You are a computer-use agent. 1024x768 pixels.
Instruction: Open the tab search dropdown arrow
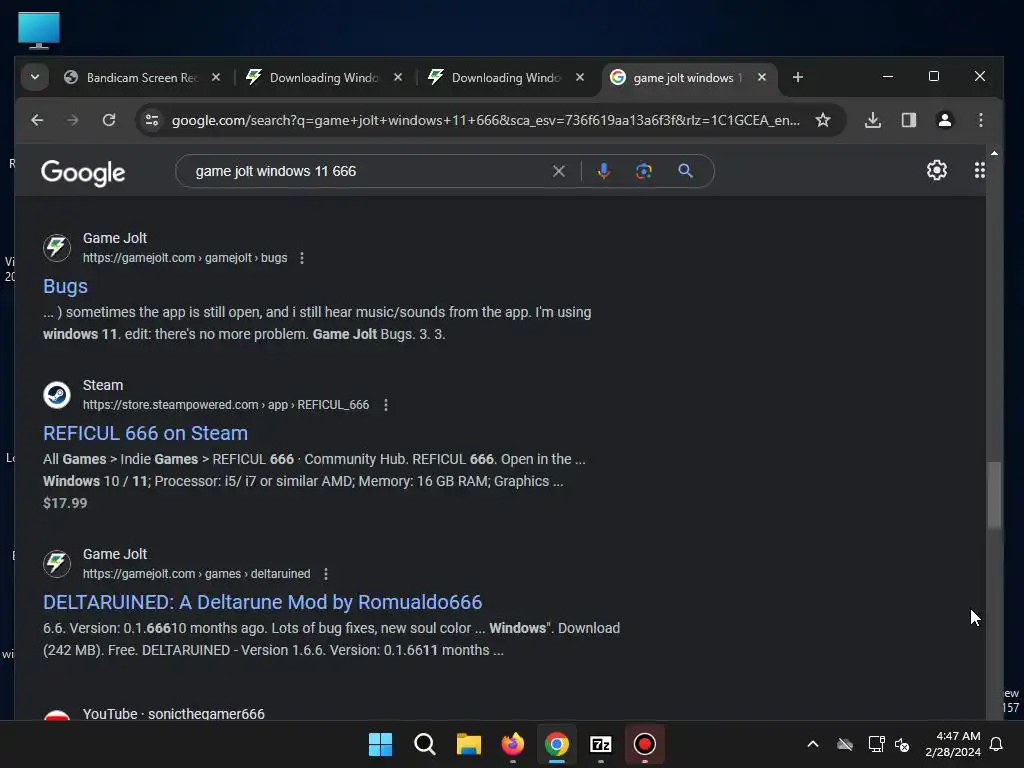click(x=35, y=78)
